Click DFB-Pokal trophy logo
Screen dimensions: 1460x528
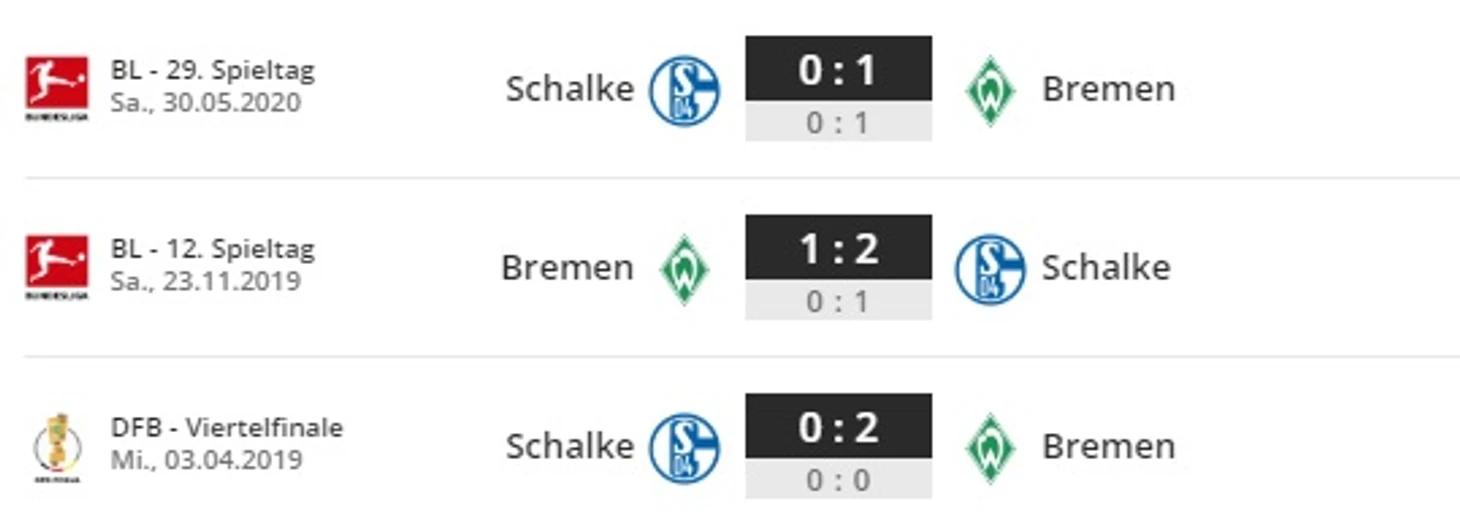coord(57,446)
